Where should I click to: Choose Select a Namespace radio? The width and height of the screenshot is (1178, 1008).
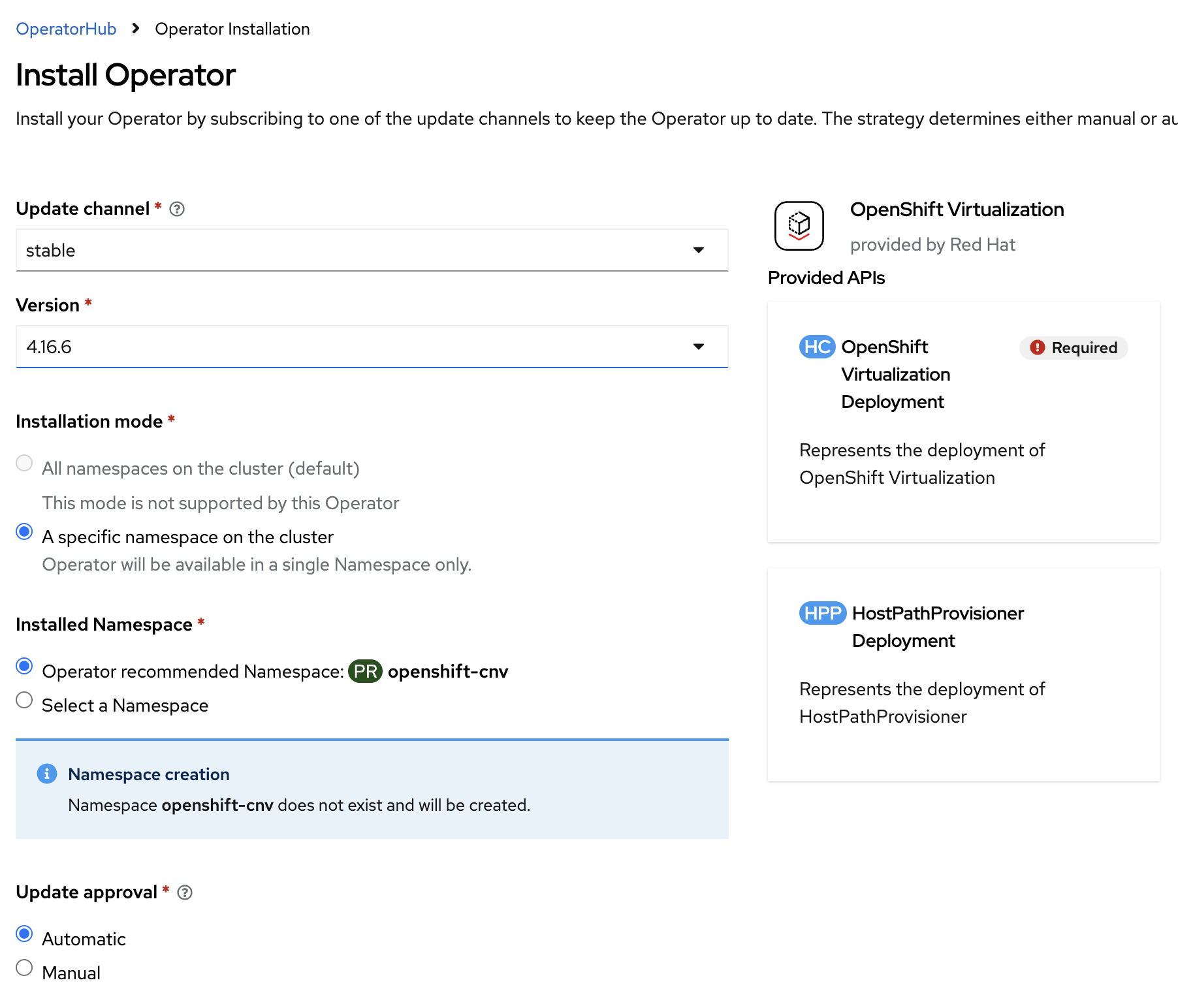[24, 700]
